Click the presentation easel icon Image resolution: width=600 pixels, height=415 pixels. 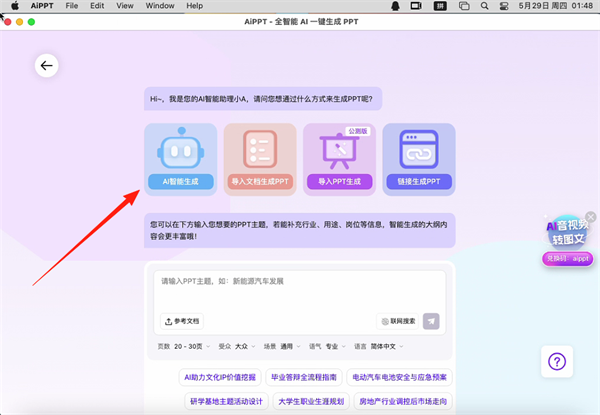tap(339, 151)
